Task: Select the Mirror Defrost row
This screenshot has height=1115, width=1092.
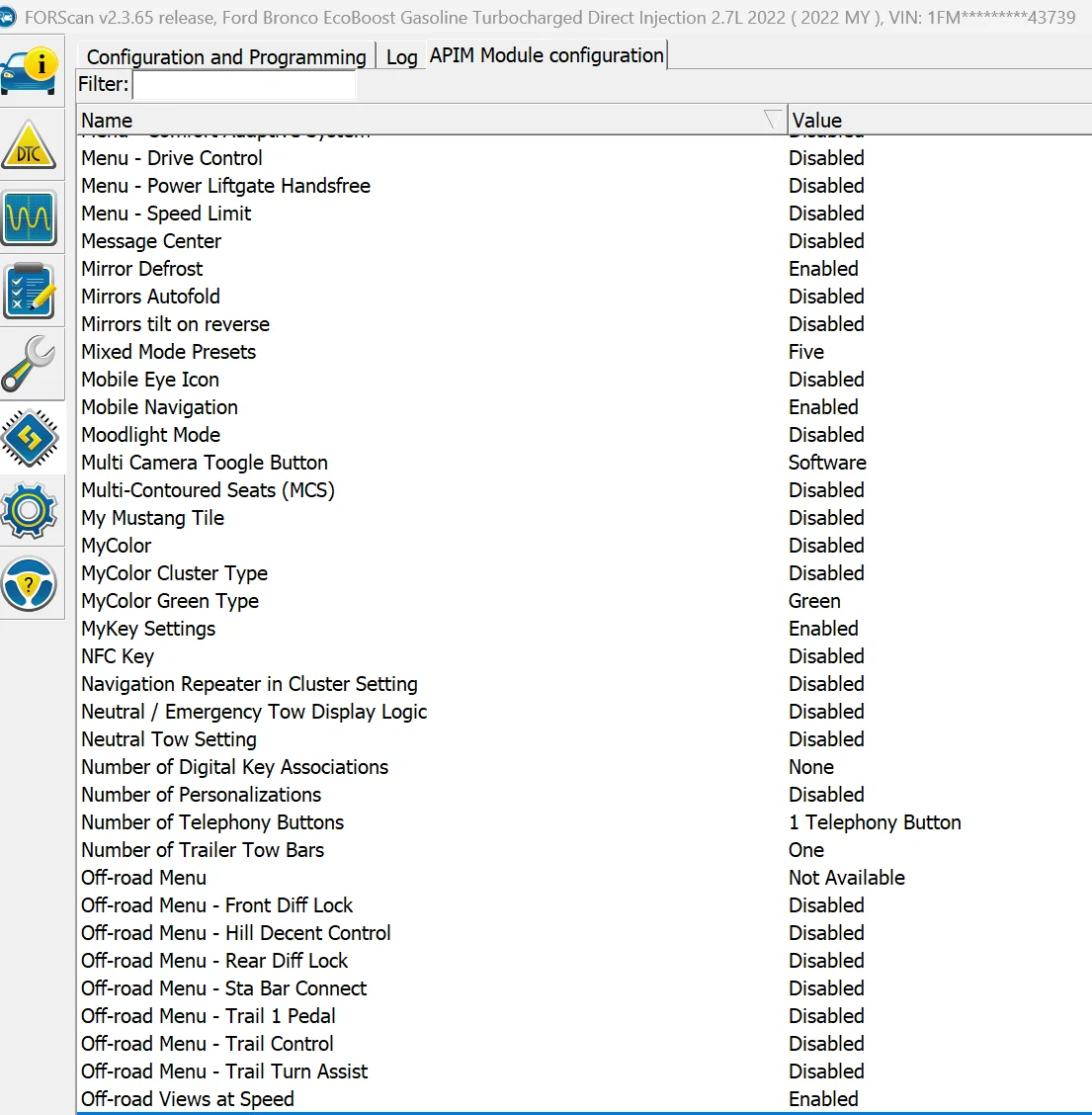Action: [584, 269]
